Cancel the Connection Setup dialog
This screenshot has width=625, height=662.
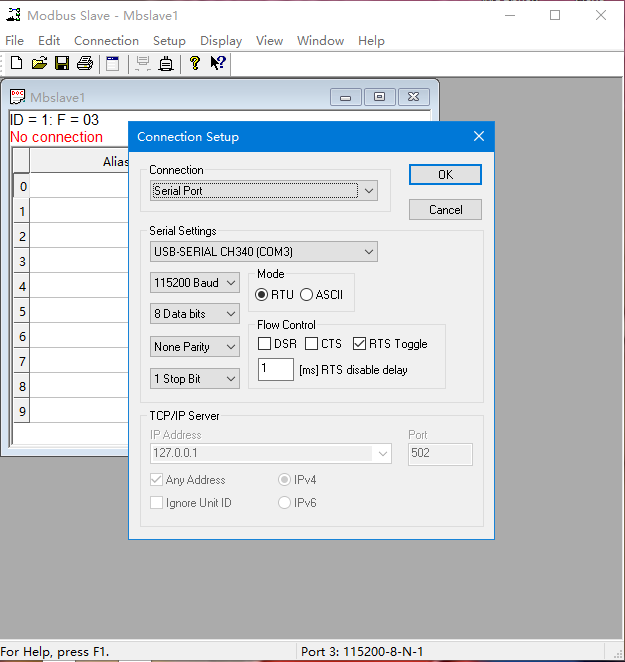coord(445,210)
